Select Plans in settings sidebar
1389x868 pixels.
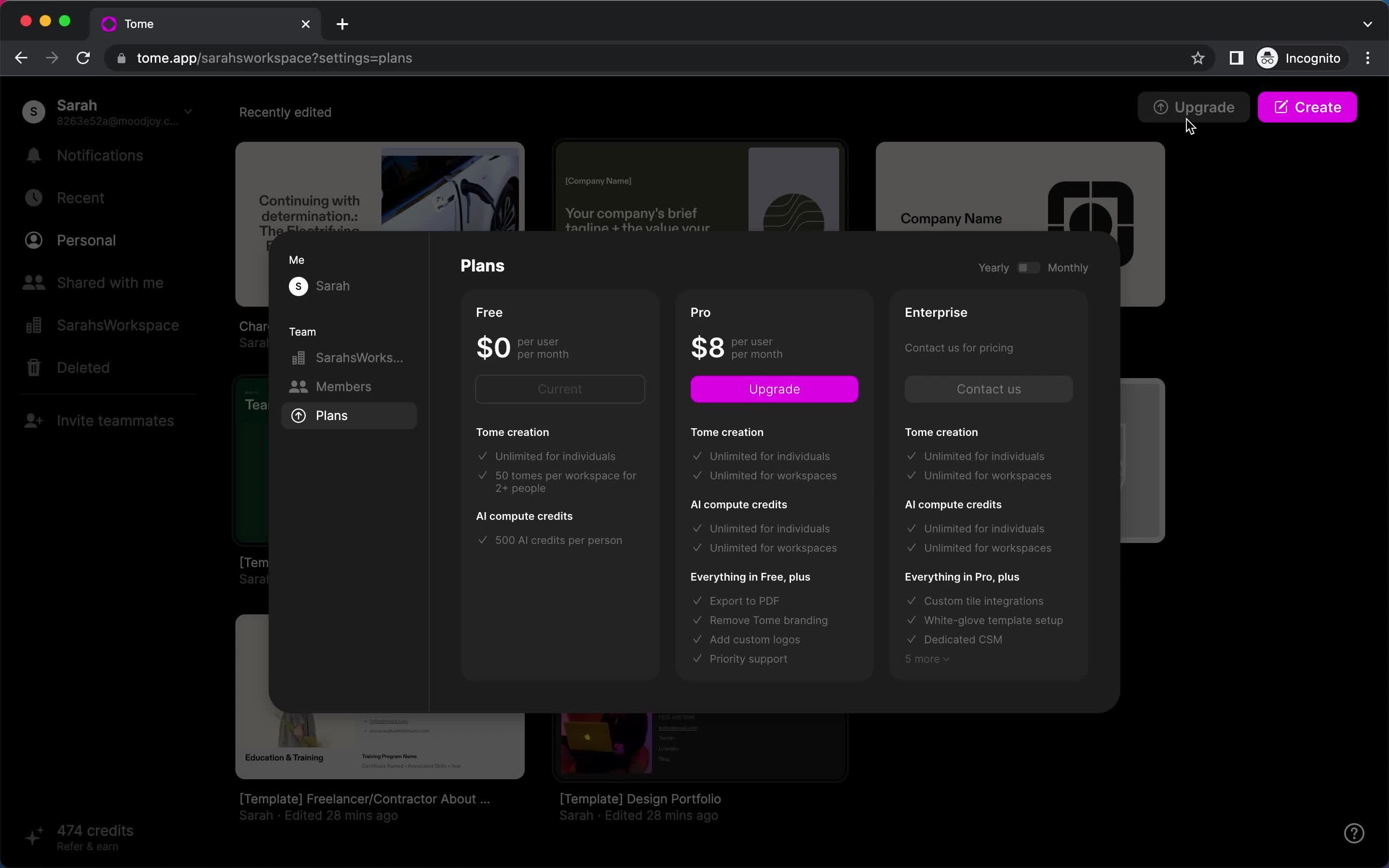tap(349, 416)
